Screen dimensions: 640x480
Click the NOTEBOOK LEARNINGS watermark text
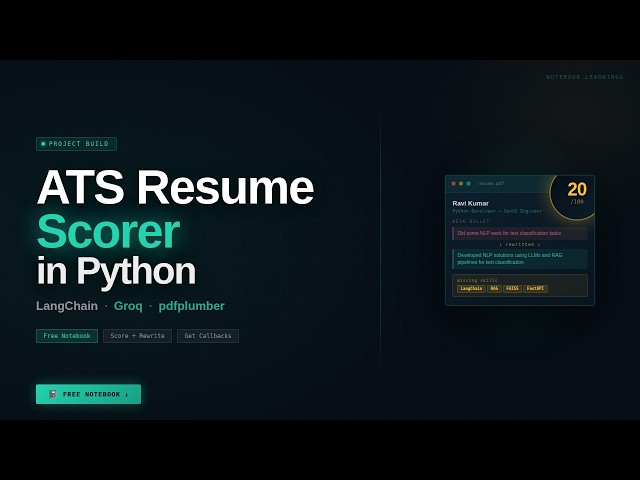584,77
